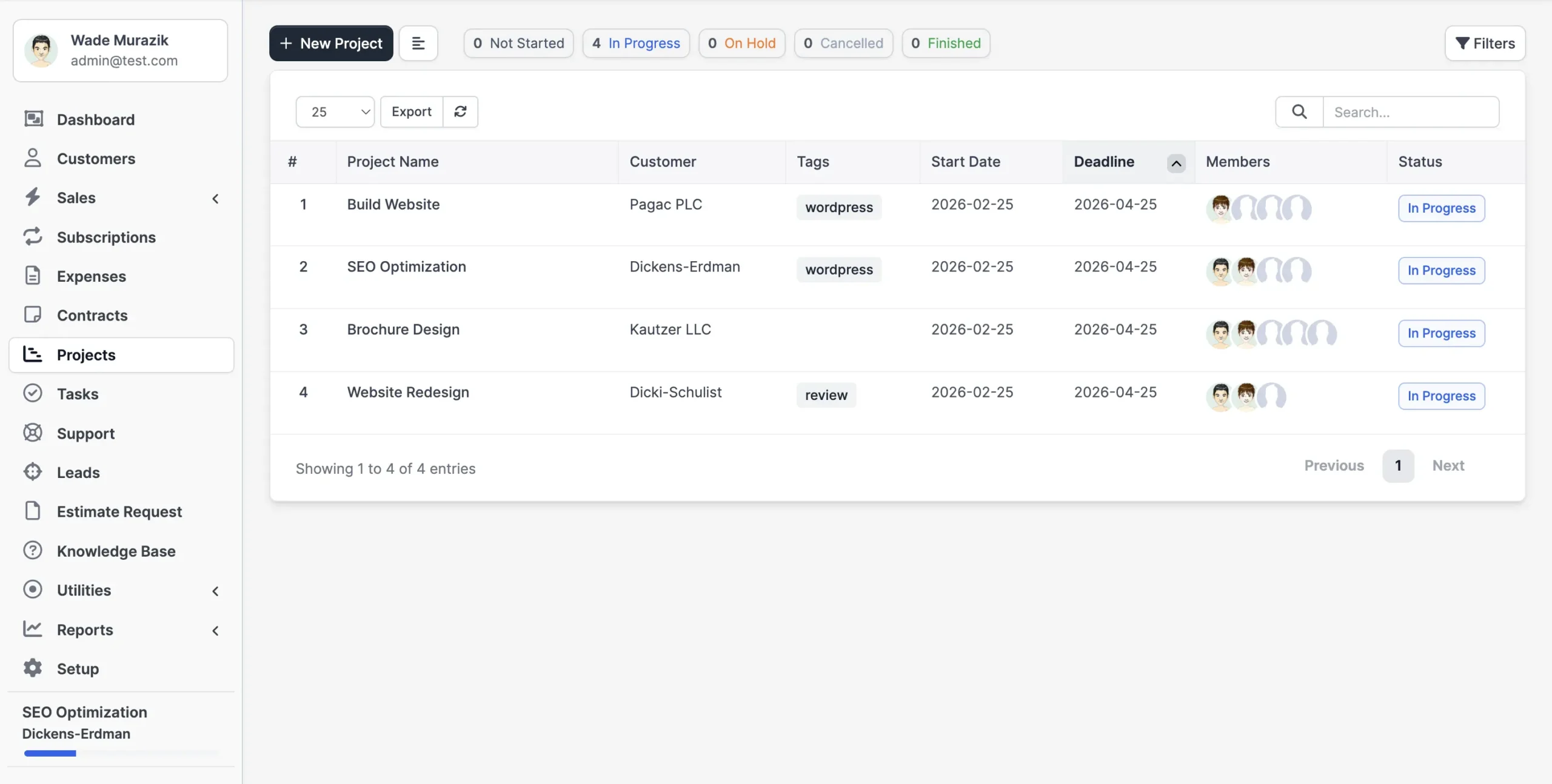Switch to the Finished filter tab
This screenshot has height=784, width=1552.
pos(945,43)
